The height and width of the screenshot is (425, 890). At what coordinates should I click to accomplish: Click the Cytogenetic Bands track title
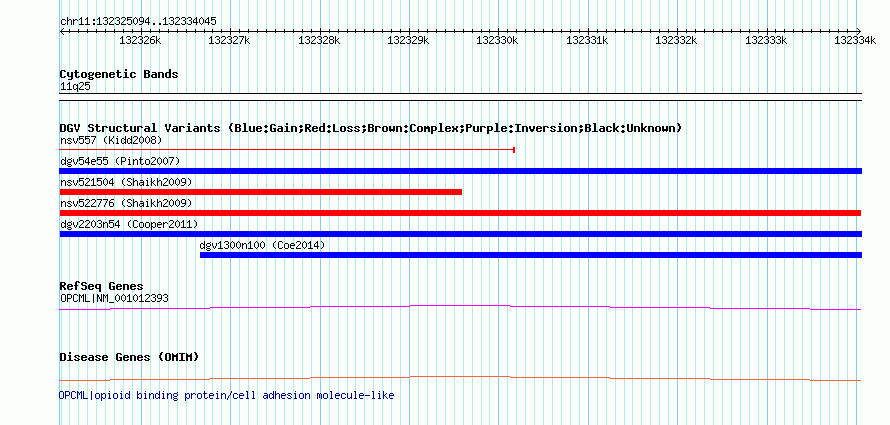click(x=119, y=74)
